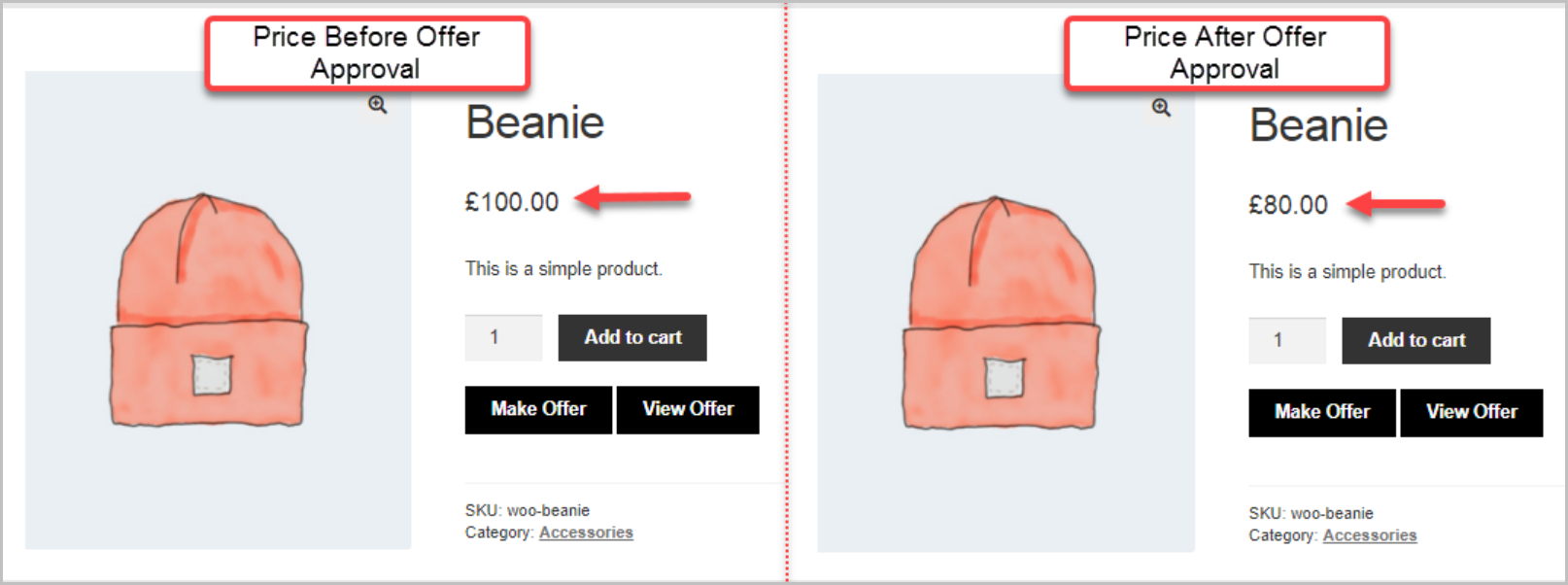Click Make Offer on the right product
The image size is (1568, 585).
click(1322, 412)
